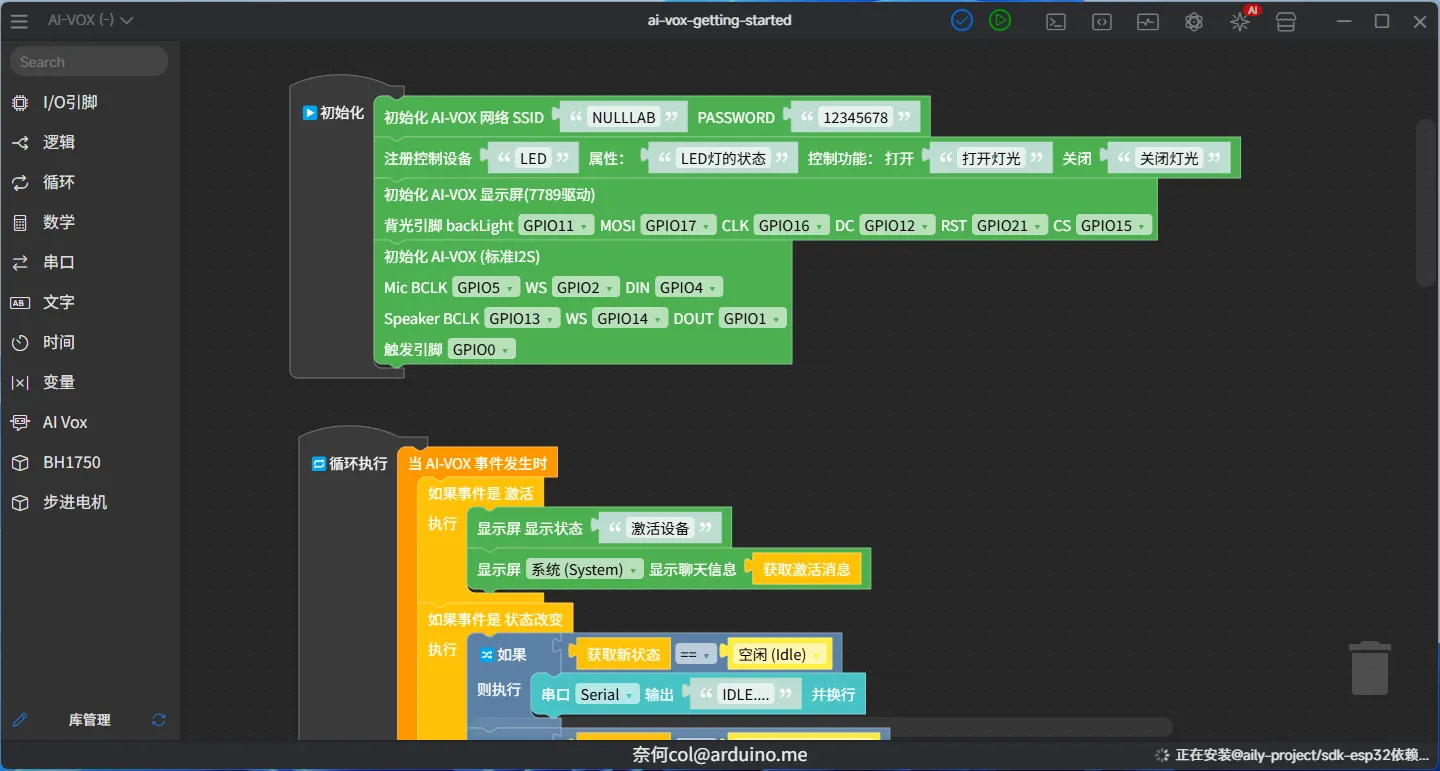This screenshot has height=771, width=1440.
Task: Expand the AI-VOX (-) board dropdown
Action: coord(90,20)
